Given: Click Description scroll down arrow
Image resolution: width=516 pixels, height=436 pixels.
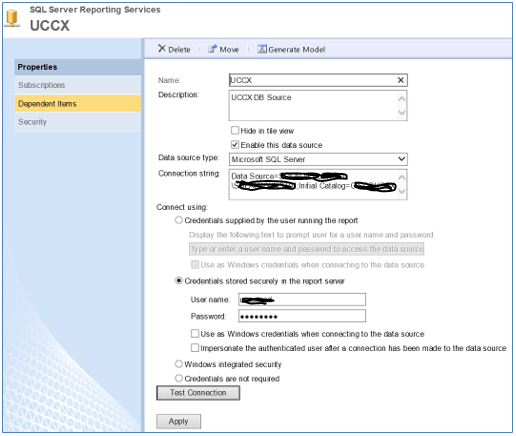Looking at the screenshot, I should click(x=402, y=112).
